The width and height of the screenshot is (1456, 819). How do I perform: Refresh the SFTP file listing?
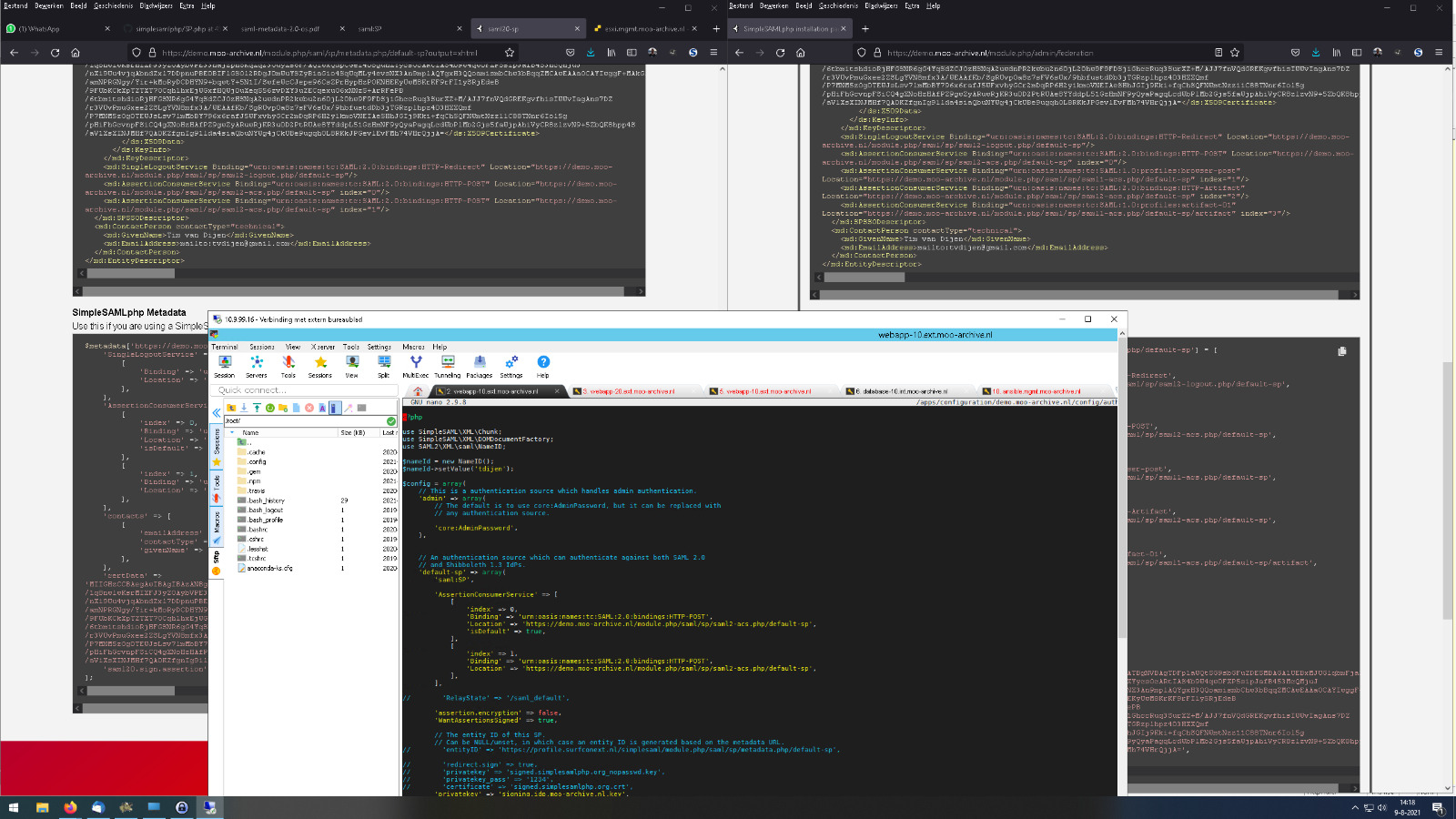click(270, 408)
